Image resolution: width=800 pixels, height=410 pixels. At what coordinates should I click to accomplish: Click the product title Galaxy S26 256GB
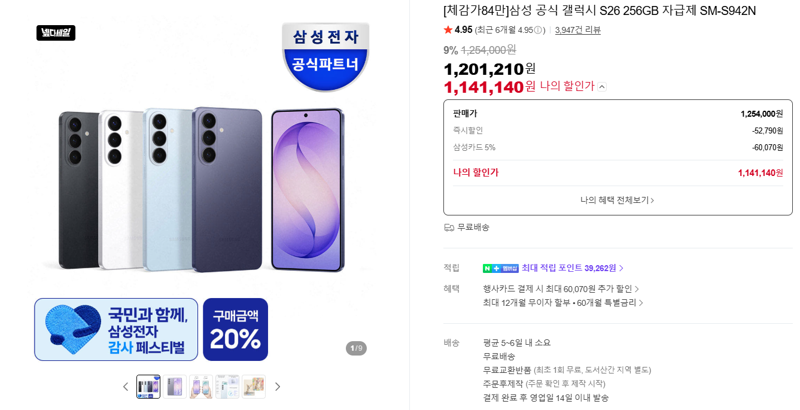(x=599, y=10)
